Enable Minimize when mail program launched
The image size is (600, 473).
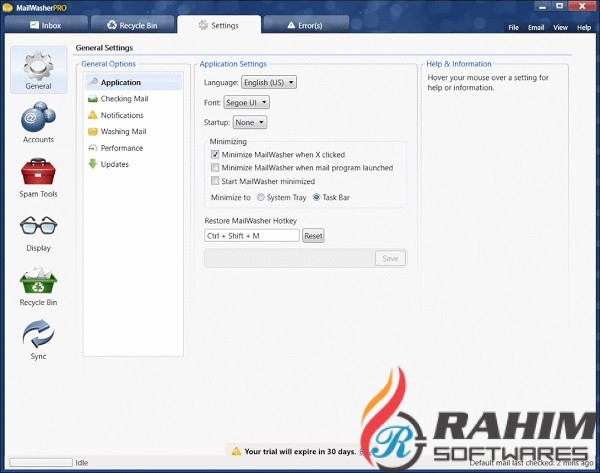(215, 168)
